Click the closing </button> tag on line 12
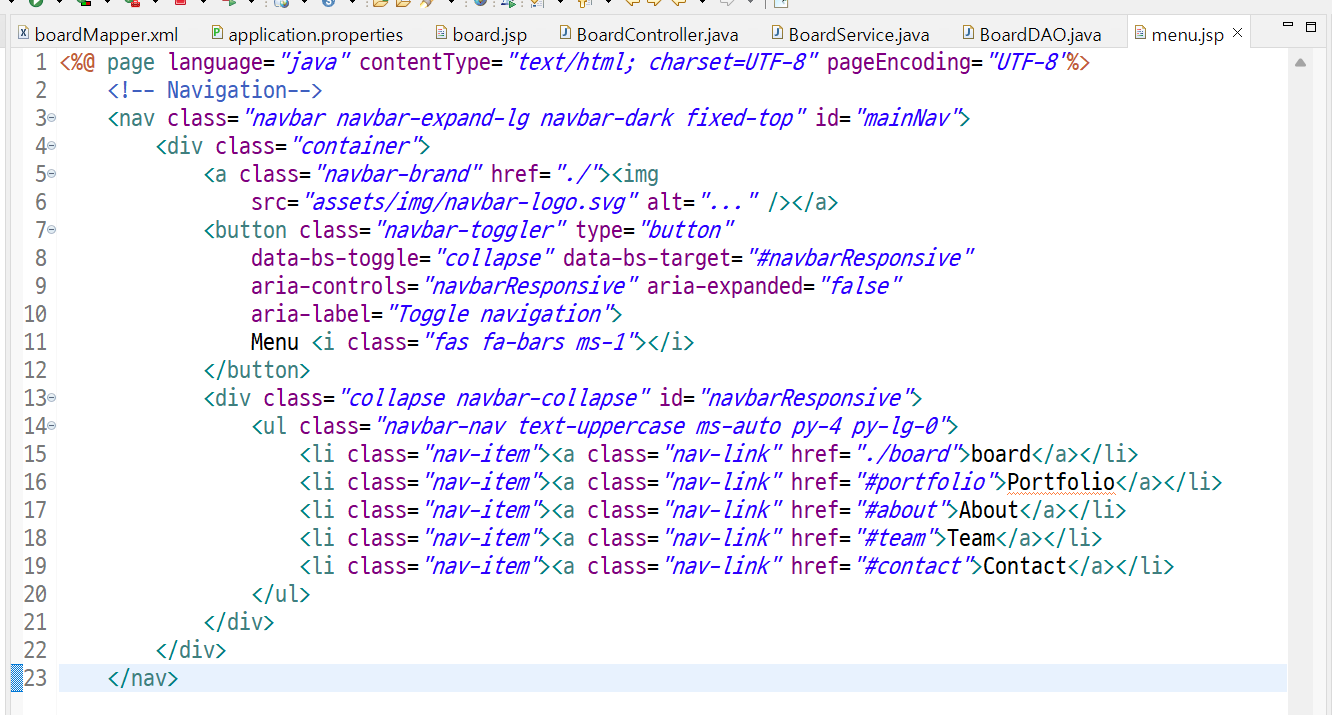Viewport: 1332px width, 715px height. pos(257,370)
